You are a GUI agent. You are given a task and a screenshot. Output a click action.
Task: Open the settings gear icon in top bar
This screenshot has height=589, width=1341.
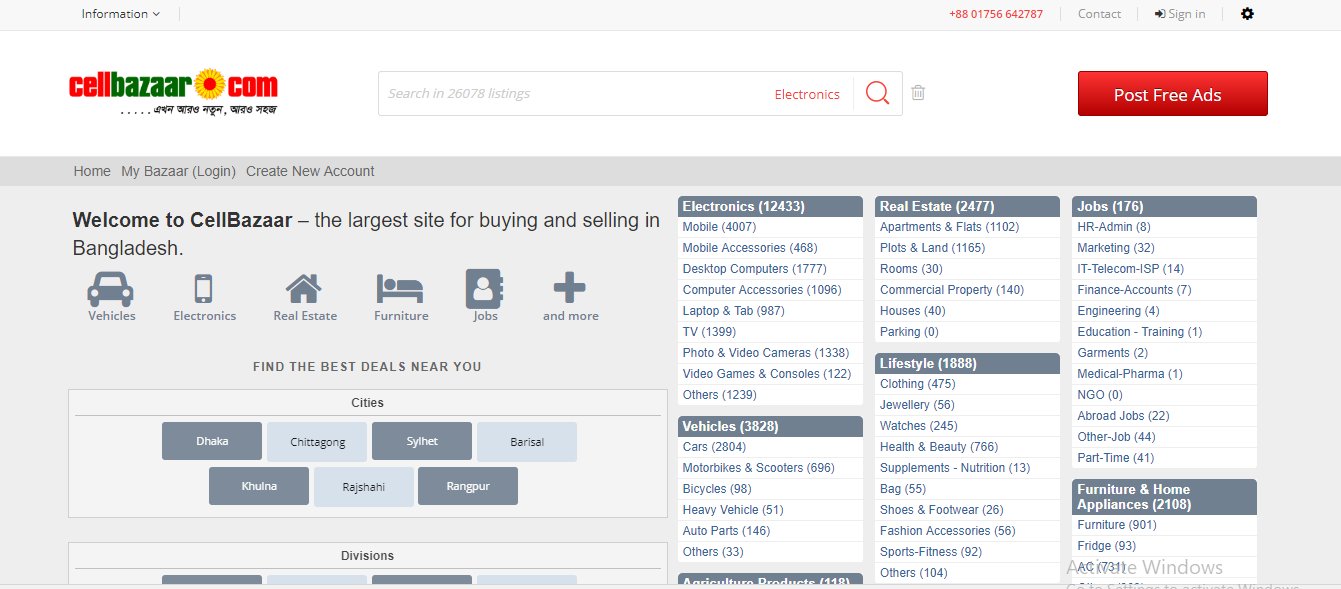1247,14
